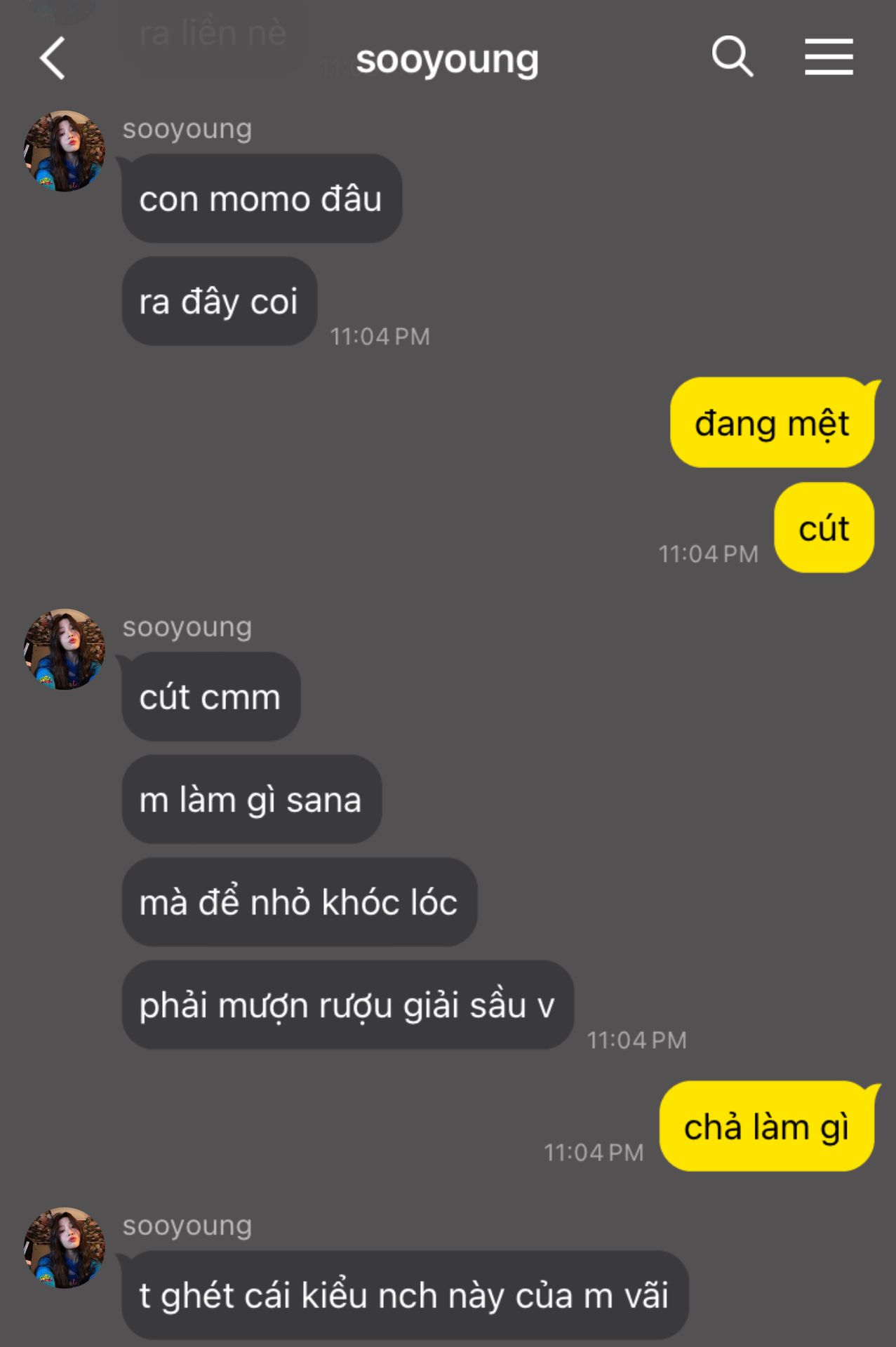Tap sooyoung's avatar beside 'cút cmm'
Screen dimensions: 896x1347
[x=65, y=649]
